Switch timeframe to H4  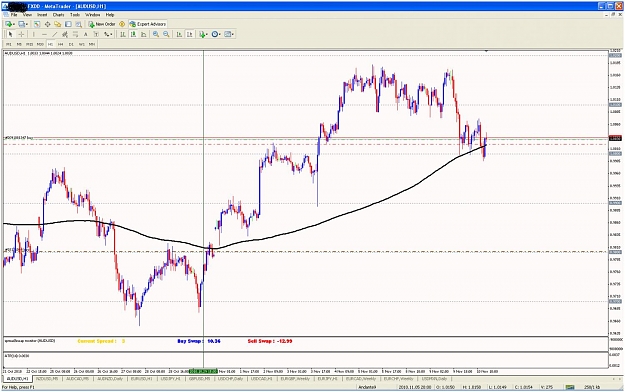click(x=61, y=44)
